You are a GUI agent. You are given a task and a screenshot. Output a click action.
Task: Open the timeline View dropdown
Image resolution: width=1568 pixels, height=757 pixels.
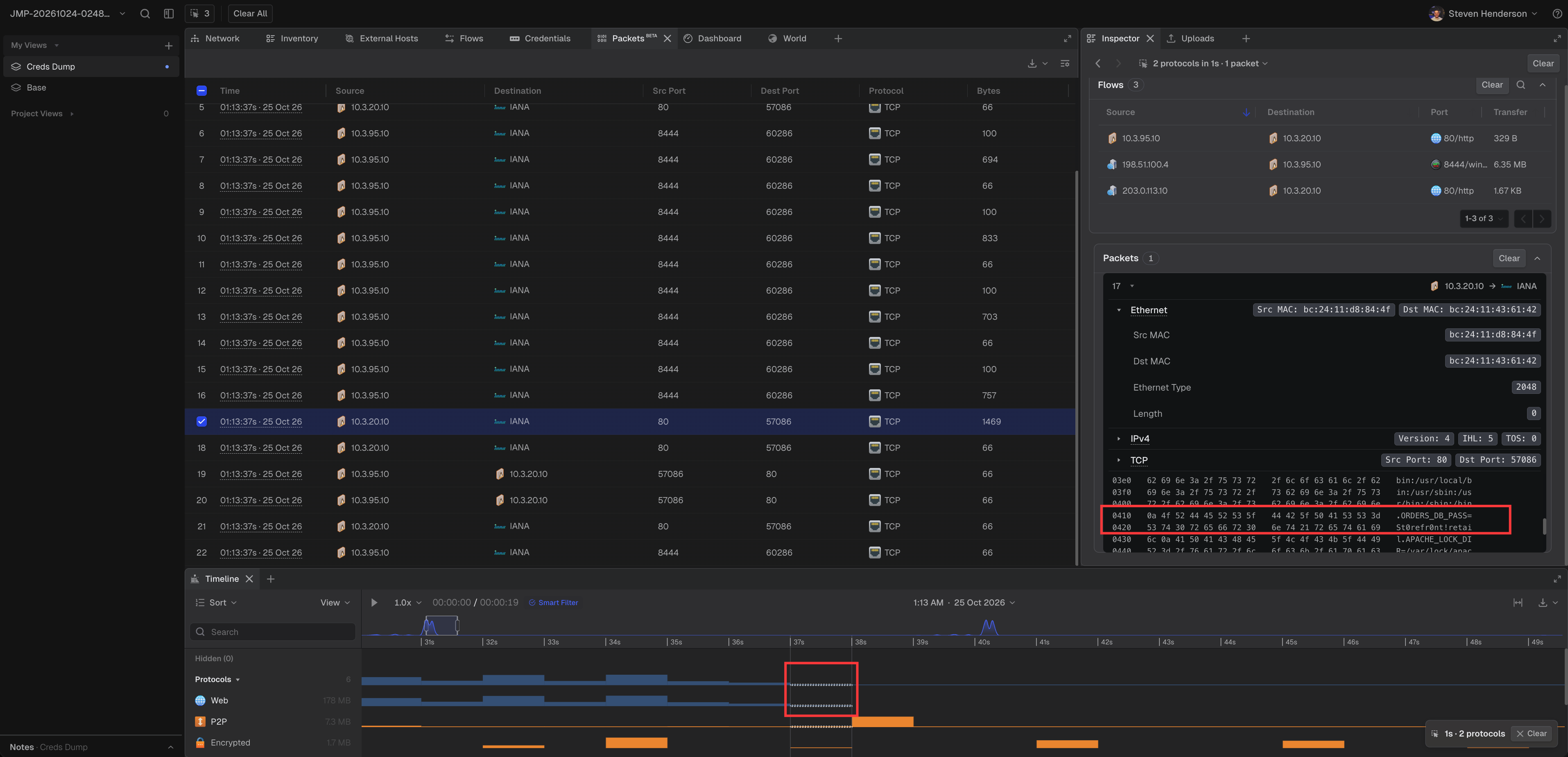pyautogui.click(x=335, y=602)
